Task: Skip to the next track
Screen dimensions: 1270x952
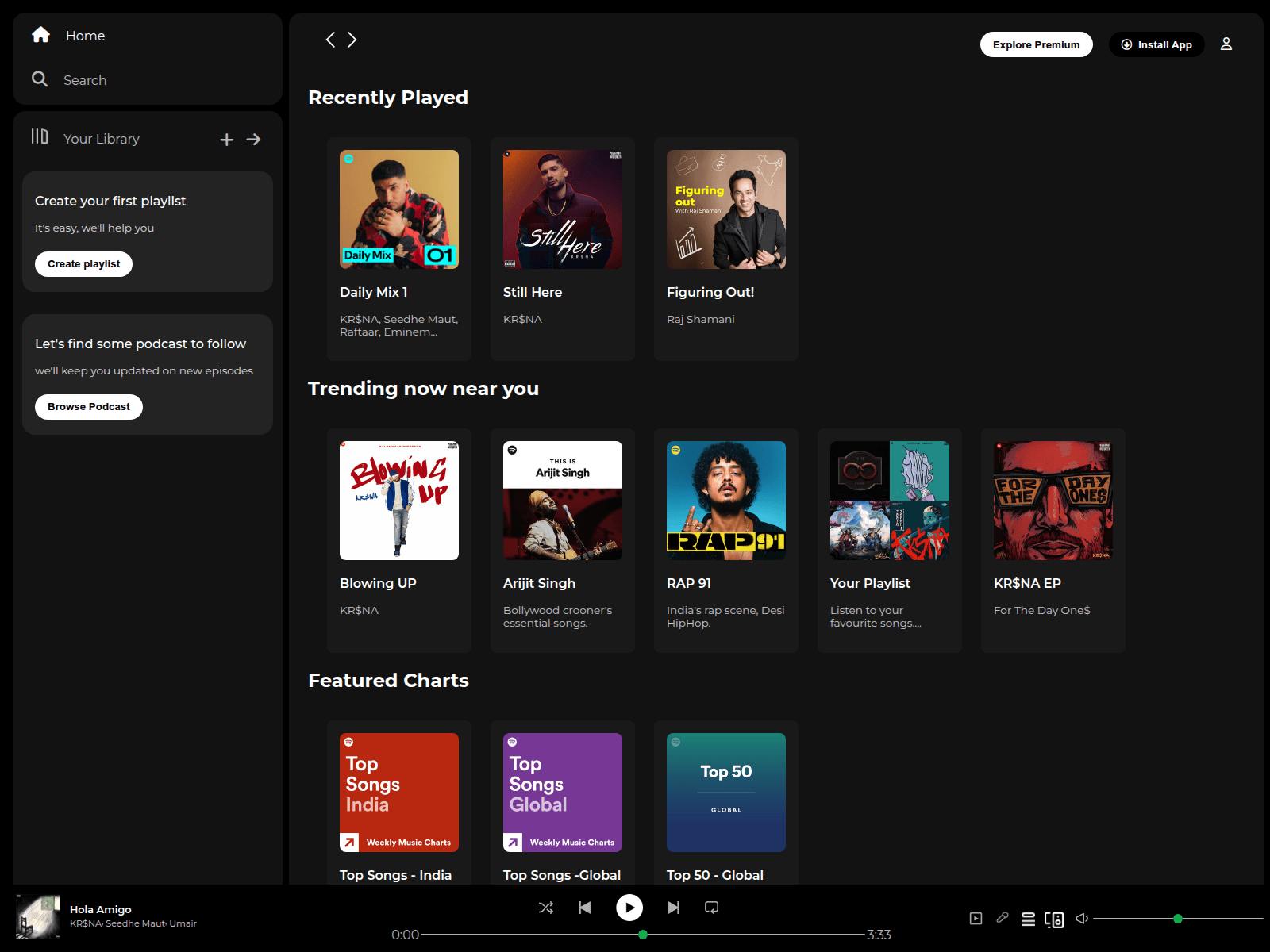Action: pyautogui.click(x=674, y=908)
